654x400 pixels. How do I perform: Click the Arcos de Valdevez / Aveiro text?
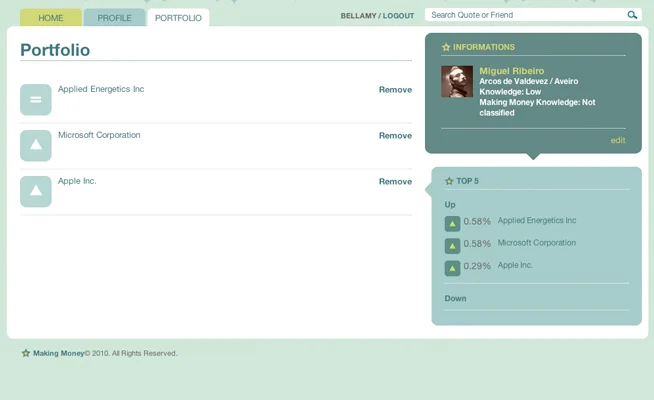pyautogui.click(x=529, y=81)
